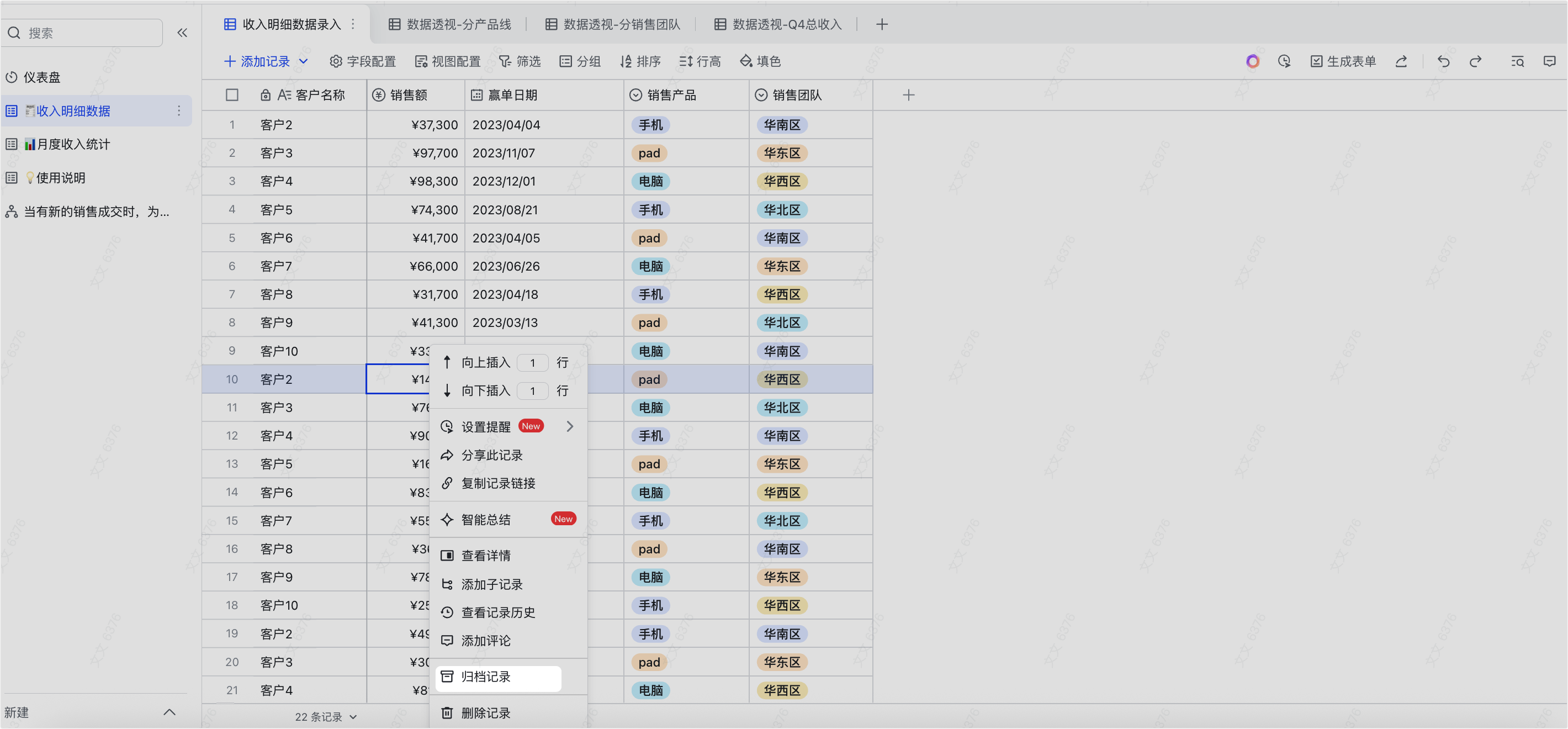Open 视图配置 view settings
The height and width of the screenshot is (729, 1568).
click(x=447, y=61)
